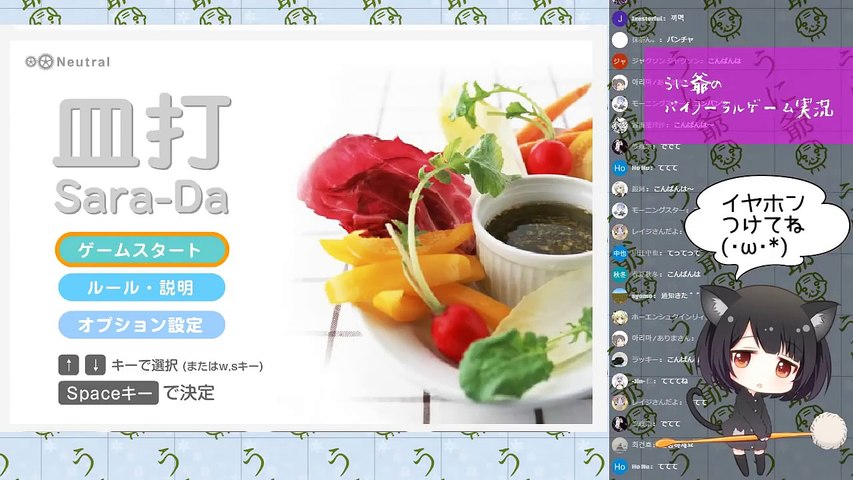Screen dimensions: 853x480
Task: Click the avatar beside ラッキー comment
Action: [620, 360]
